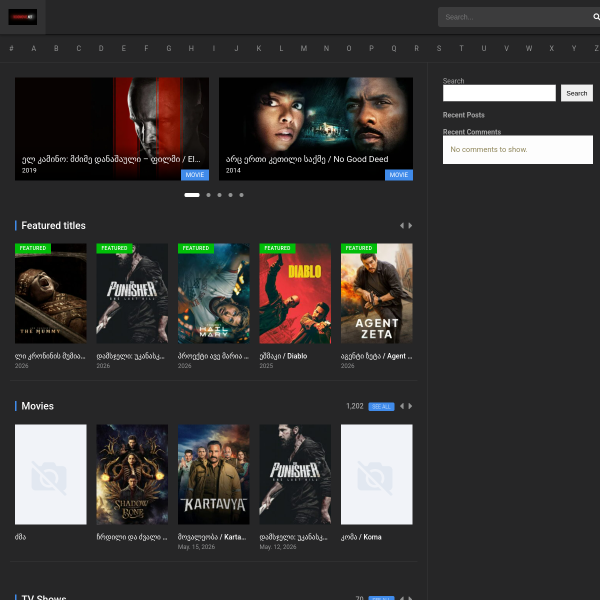600x600 pixels.
Task: Filter titles by letter G
Action: 169,49
